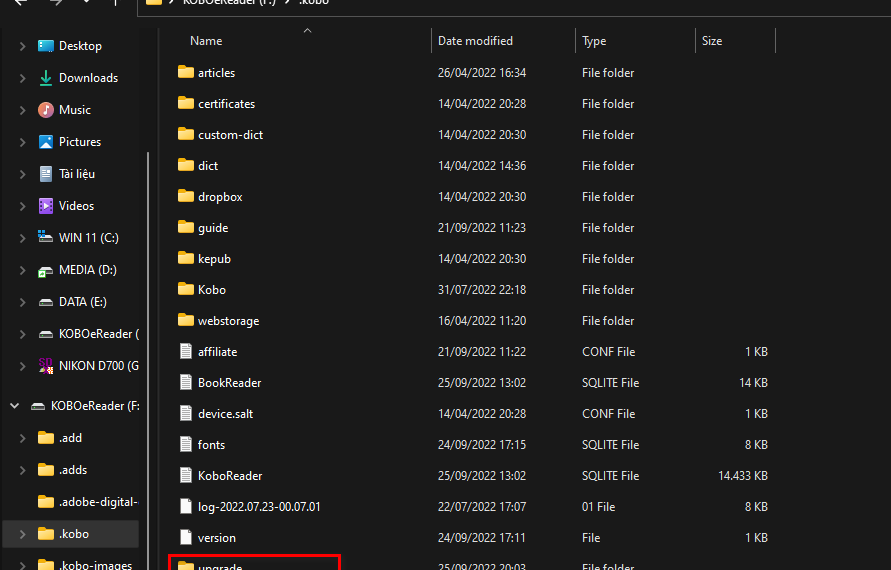Select the version file icon

pos(186,537)
